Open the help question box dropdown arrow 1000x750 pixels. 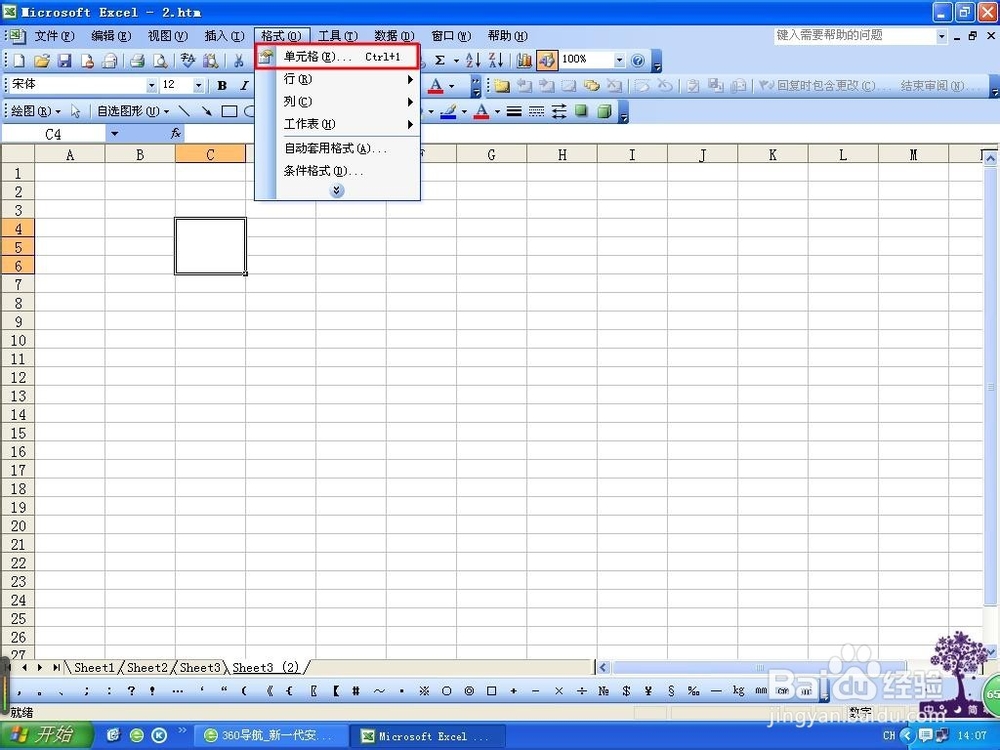941,36
